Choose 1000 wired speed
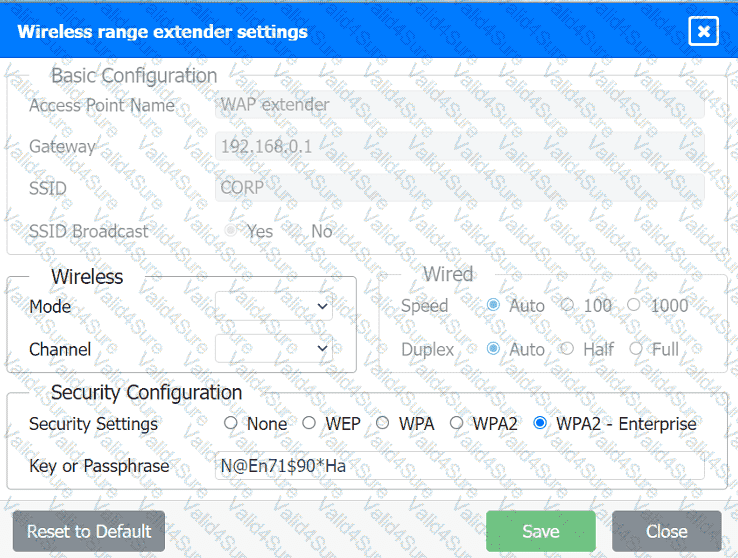The width and height of the screenshot is (738, 558). point(635,305)
